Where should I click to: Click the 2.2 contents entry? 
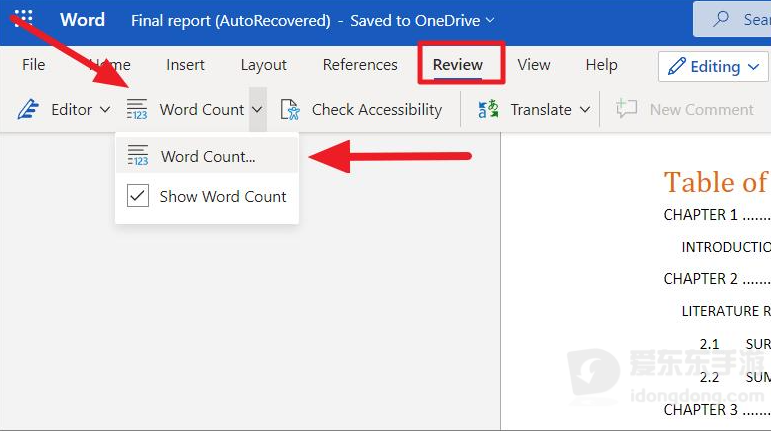(735, 377)
